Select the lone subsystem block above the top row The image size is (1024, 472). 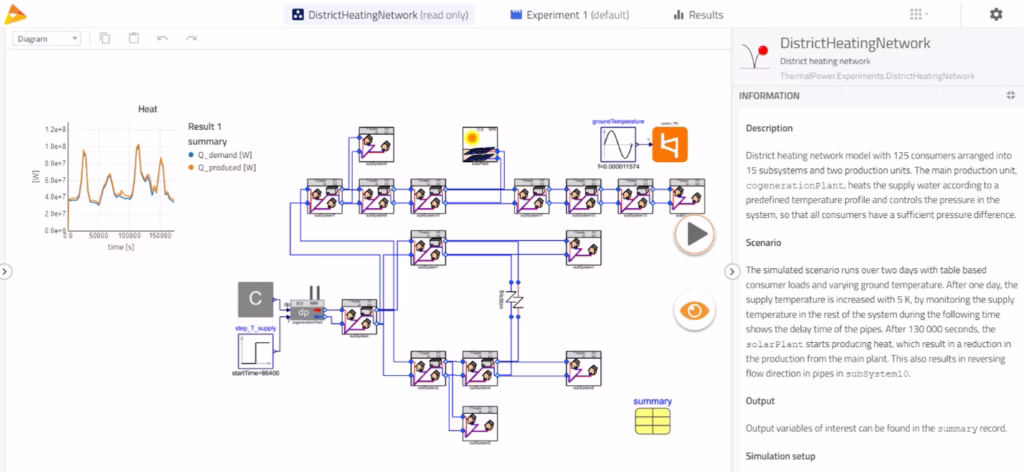376,145
